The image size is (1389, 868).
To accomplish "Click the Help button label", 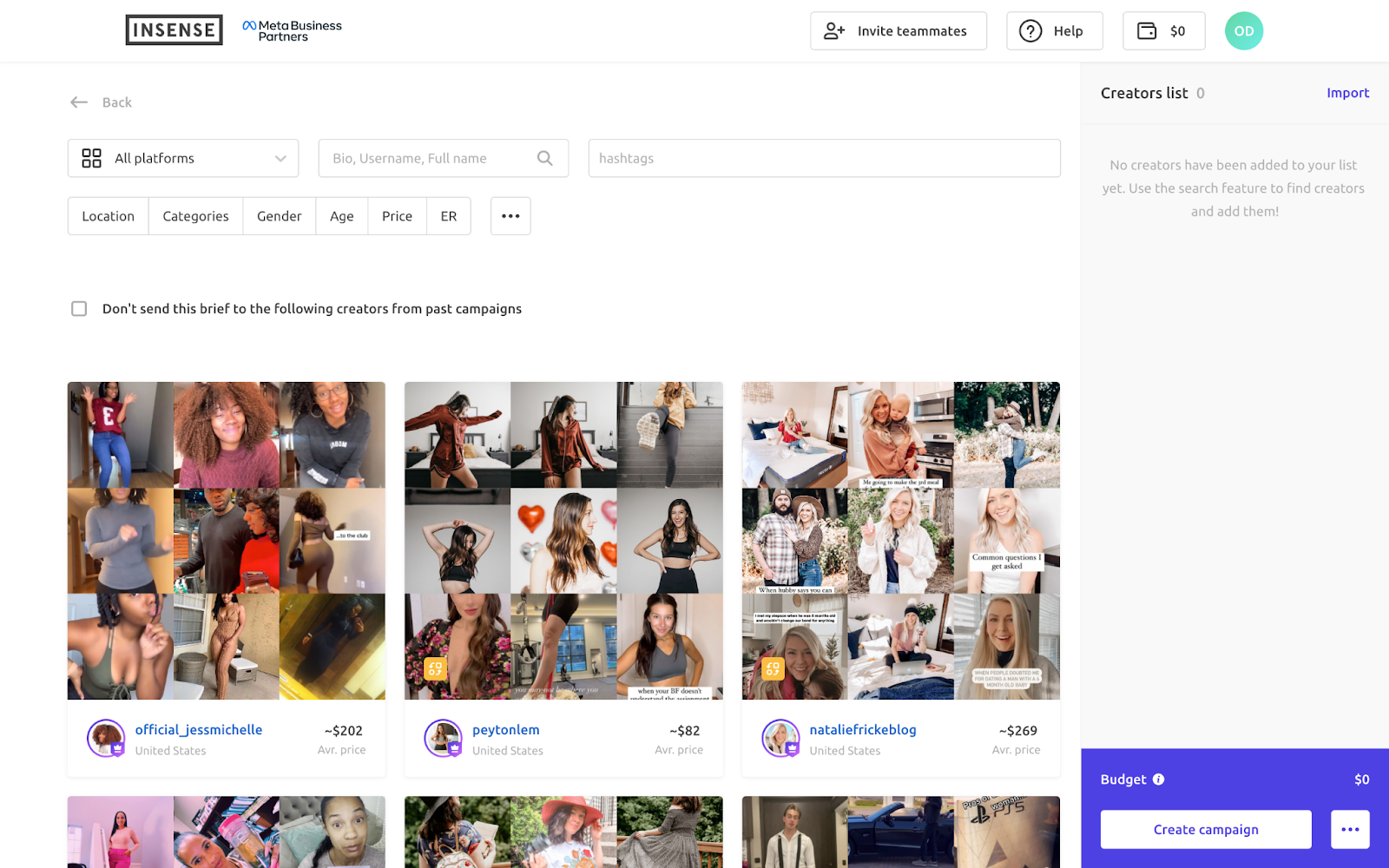I will pyautogui.click(x=1069, y=31).
